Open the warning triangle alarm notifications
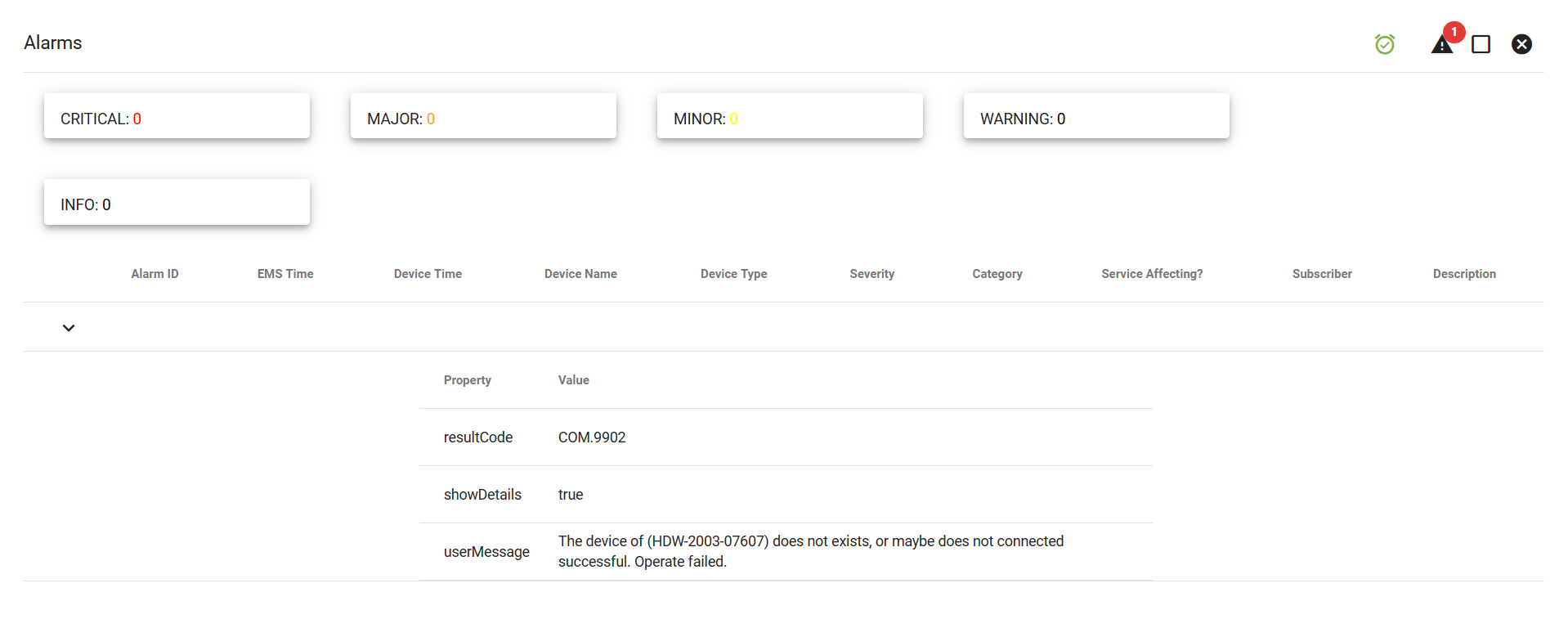The height and width of the screenshot is (619, 1568). point(1442,44)
